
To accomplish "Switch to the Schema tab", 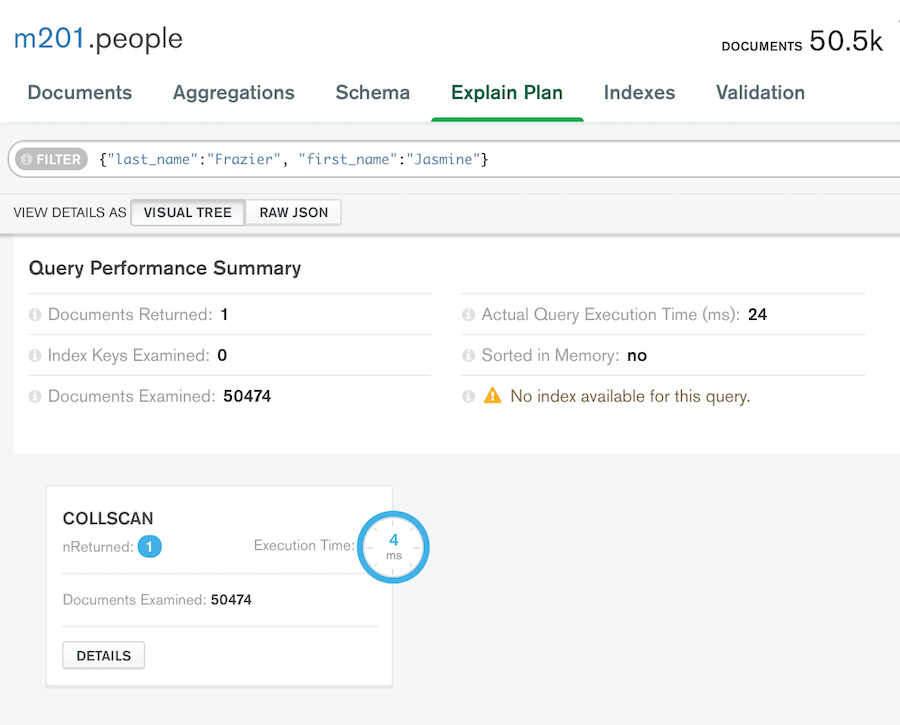I will pyautogui.click(x=373, y=92).
